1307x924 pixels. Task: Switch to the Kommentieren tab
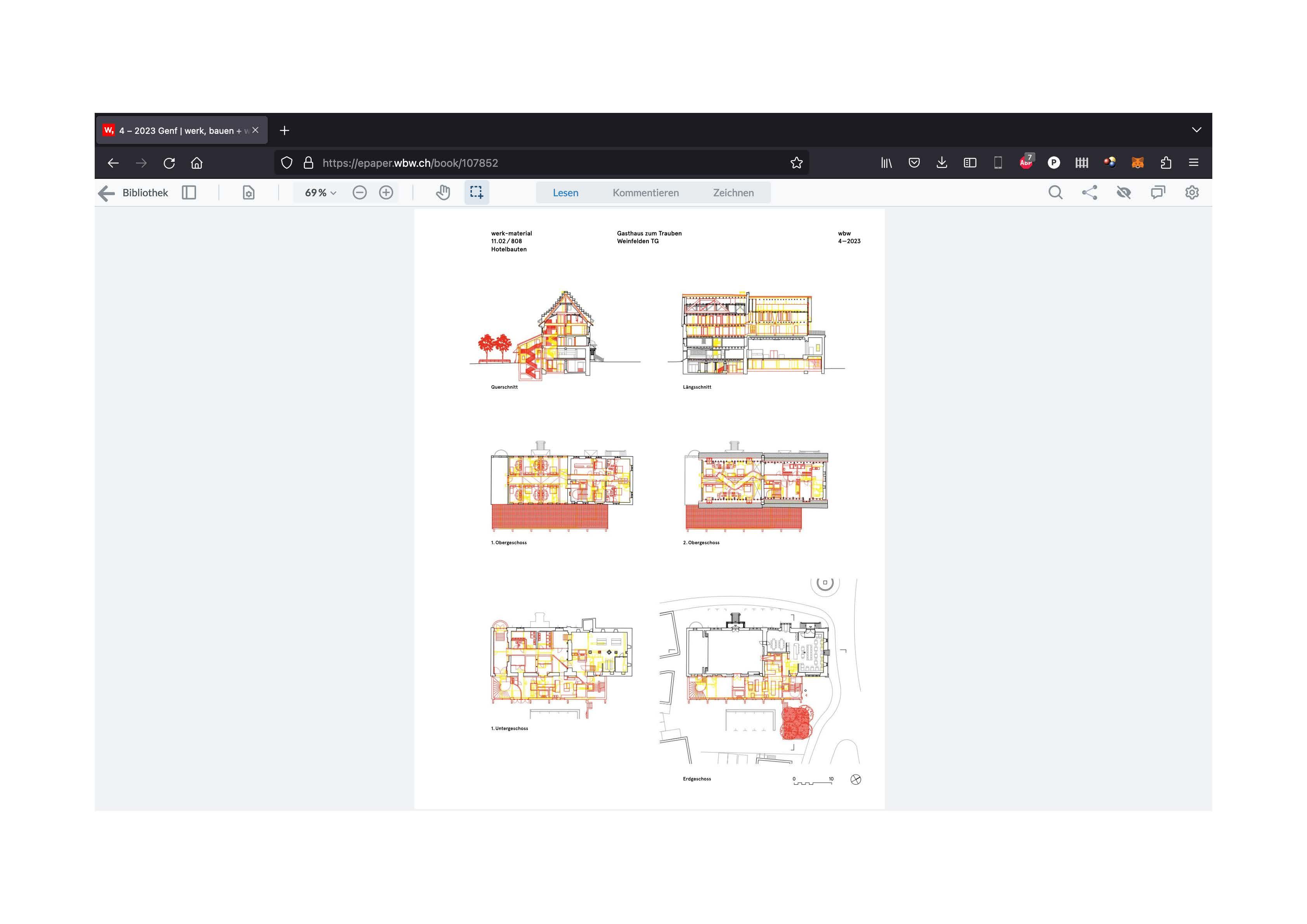[645, 193]
